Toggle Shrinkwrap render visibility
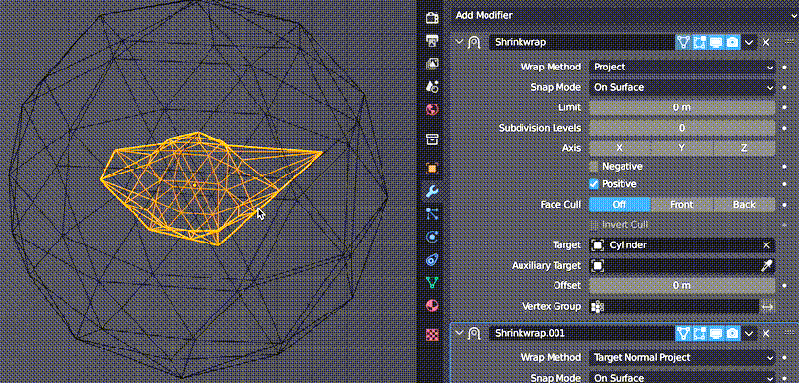This screenshot has width=799, height=383. (x=732, y=42)
